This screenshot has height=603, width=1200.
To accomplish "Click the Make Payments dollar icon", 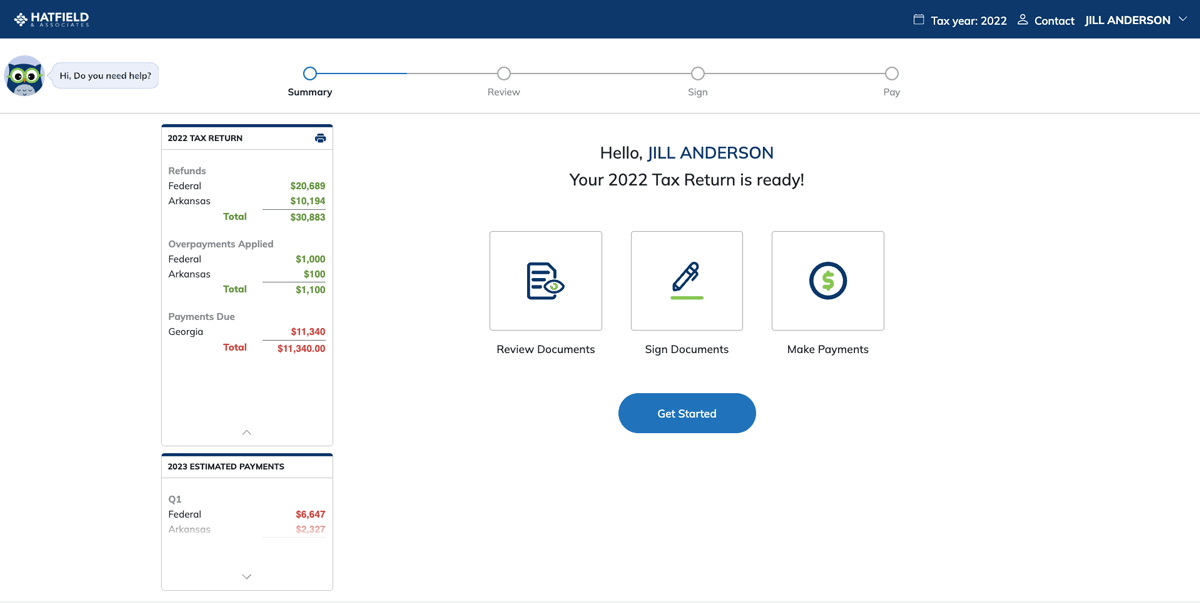I will (827, 280).
